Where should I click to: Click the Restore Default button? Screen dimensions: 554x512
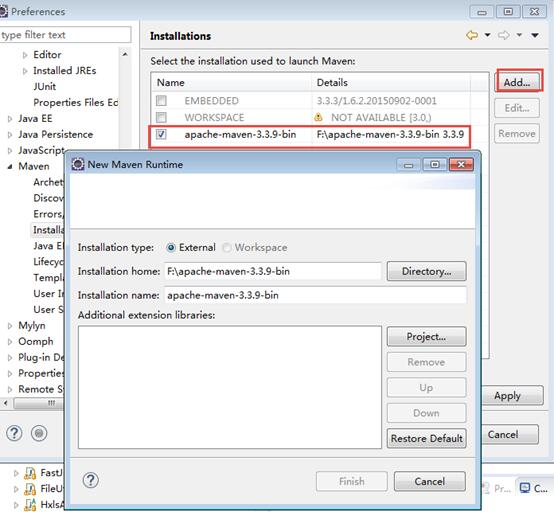[426, 439]
